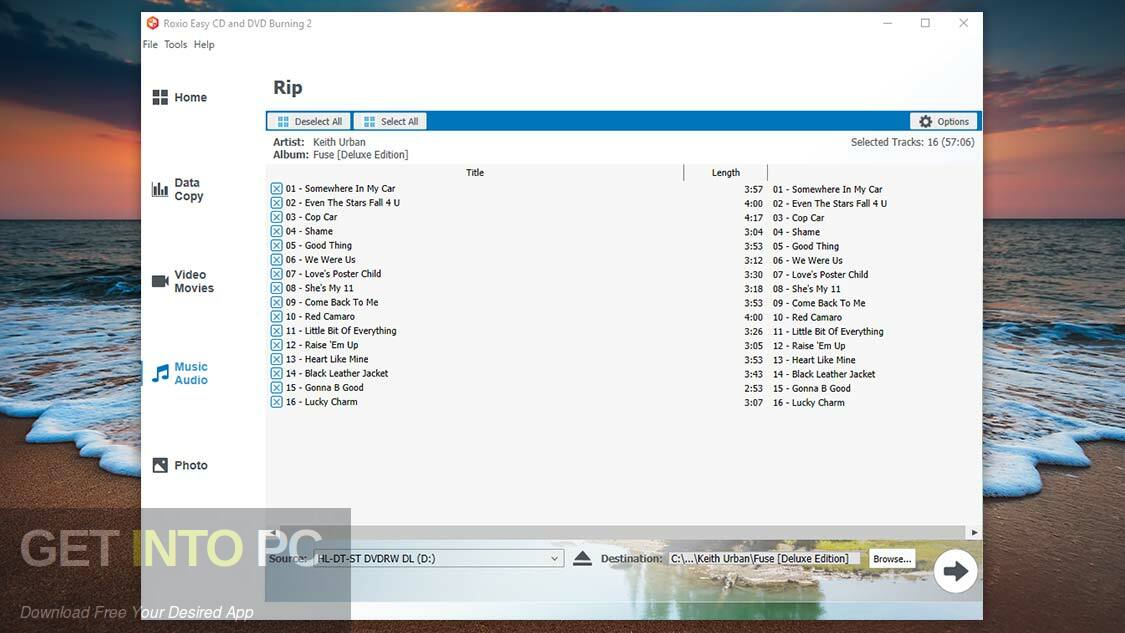
Task: Click the 'Selected Tracks: 16 (57:06)' text
Action: click(913, 142)
